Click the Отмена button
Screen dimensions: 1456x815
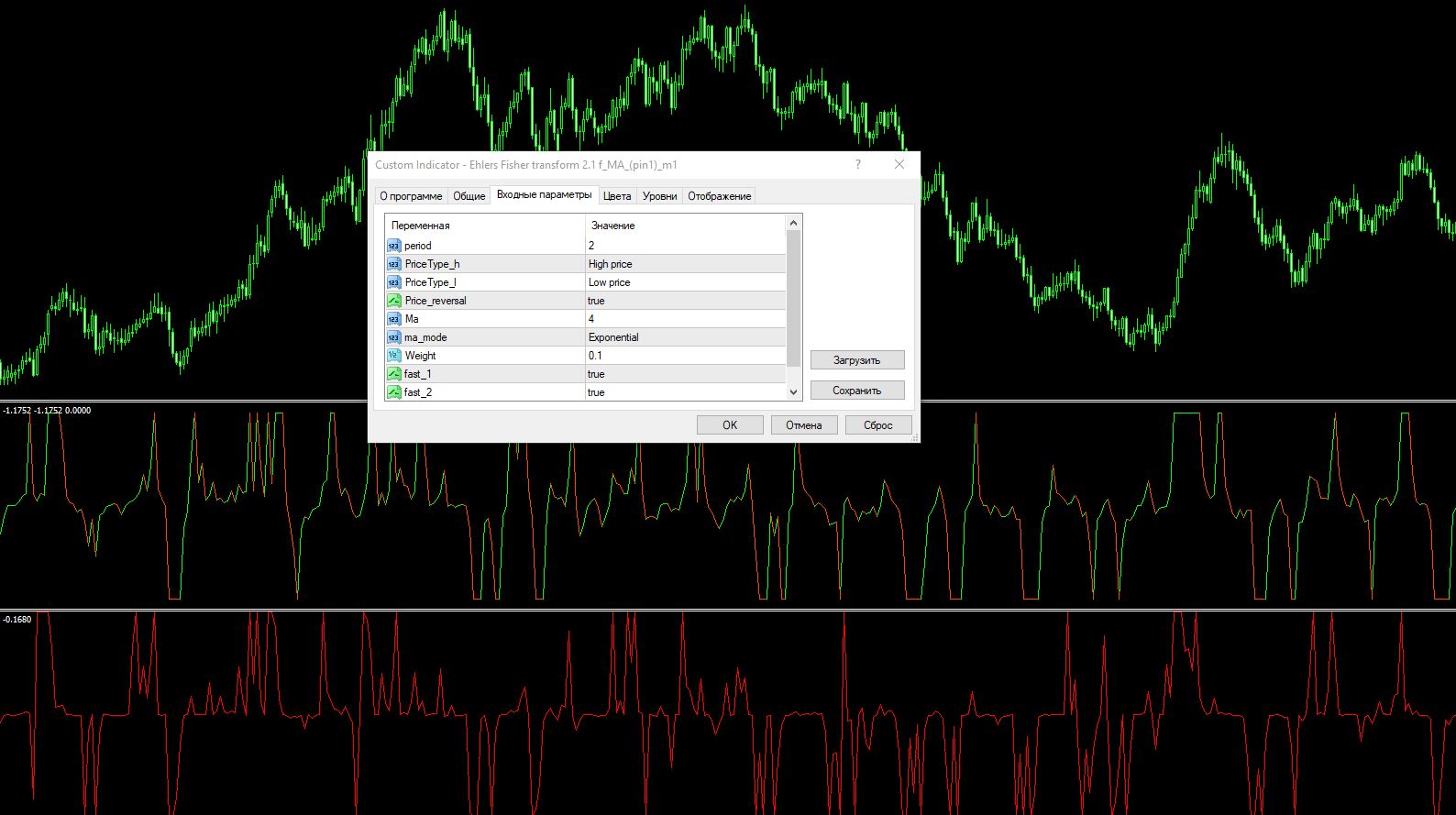pyautogui.click(x=803, y=425)
